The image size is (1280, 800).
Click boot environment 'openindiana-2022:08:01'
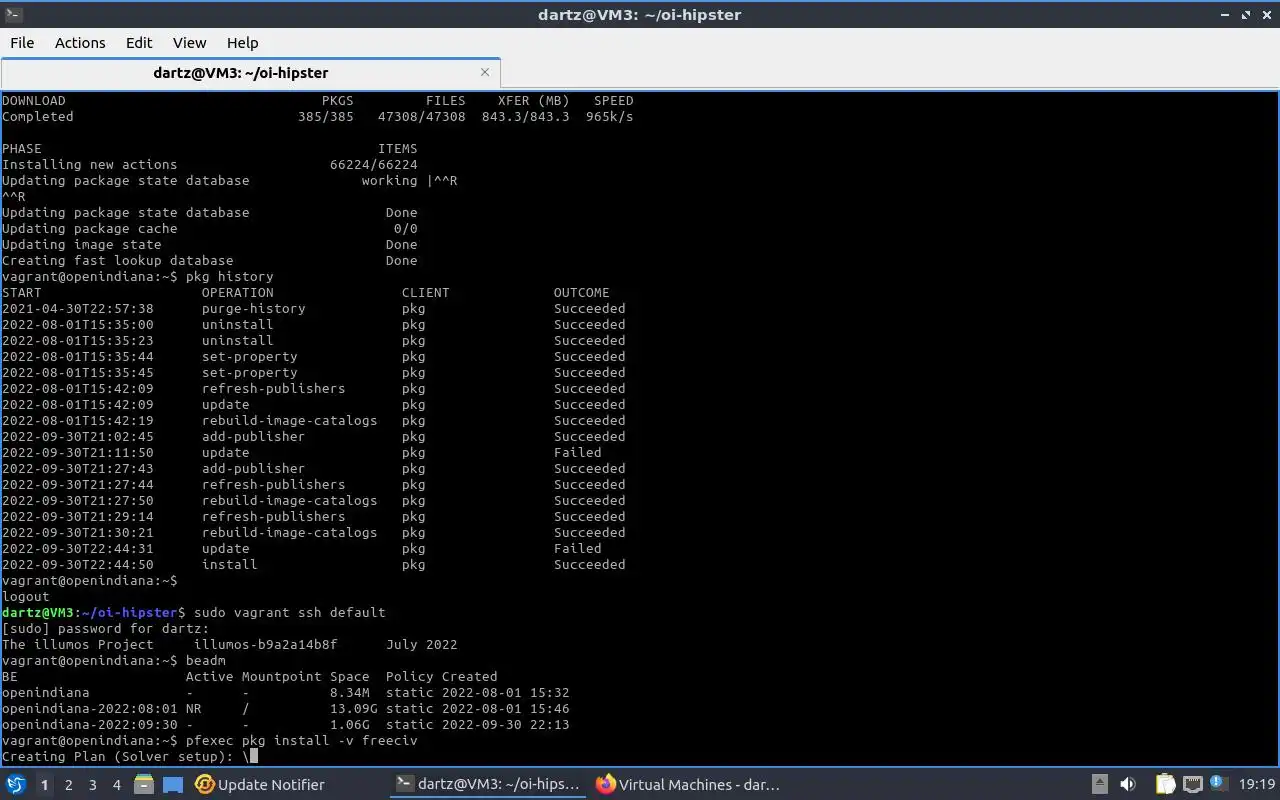pyautogui.click(x=90, y=709)
